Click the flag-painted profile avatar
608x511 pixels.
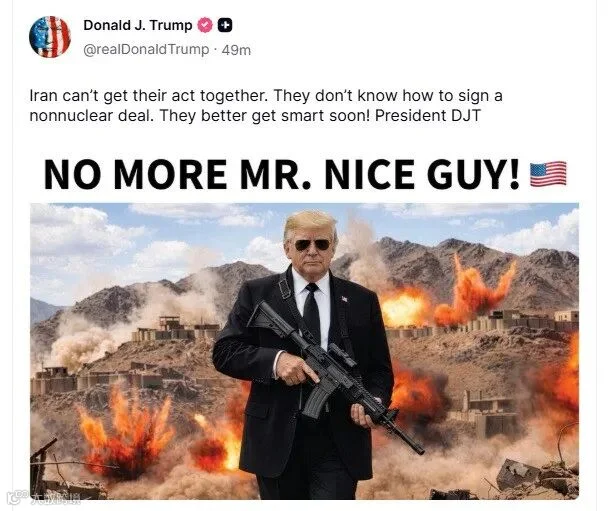[x=50, y=37]
